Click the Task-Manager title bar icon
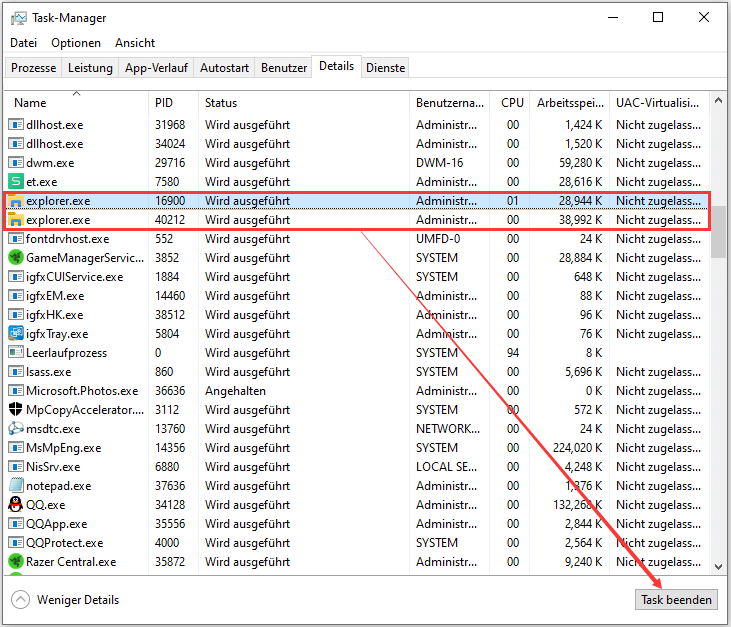Screen dimensions: 731x627 coord(19,18)
